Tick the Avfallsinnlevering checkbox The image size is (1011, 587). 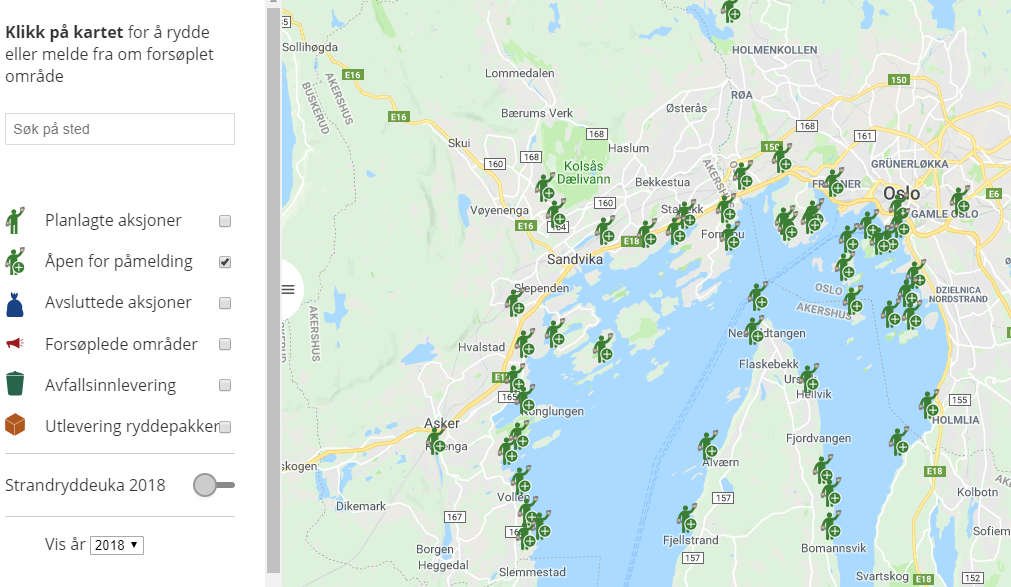tap(225, 385)
